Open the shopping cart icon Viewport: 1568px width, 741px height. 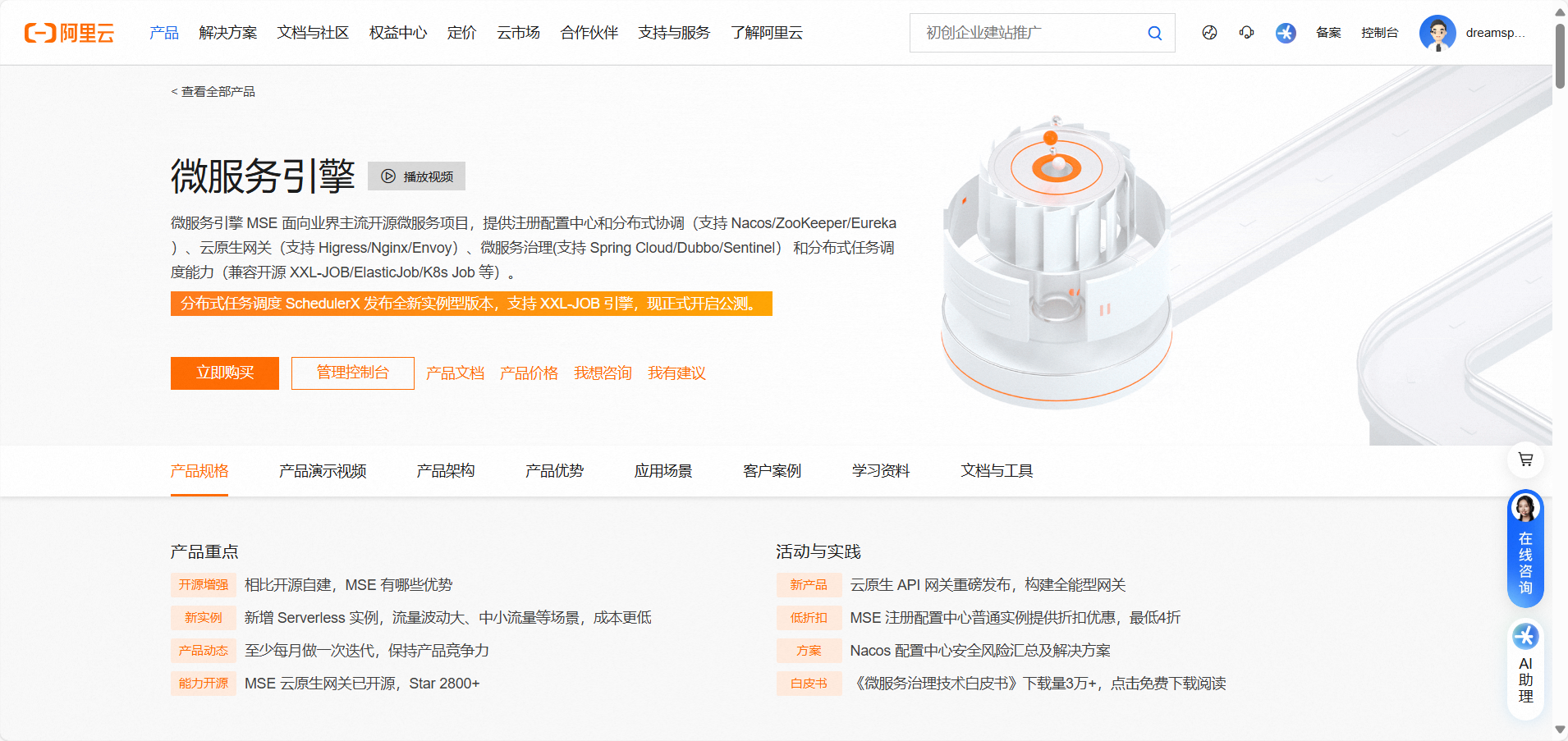pos(1525,460)
